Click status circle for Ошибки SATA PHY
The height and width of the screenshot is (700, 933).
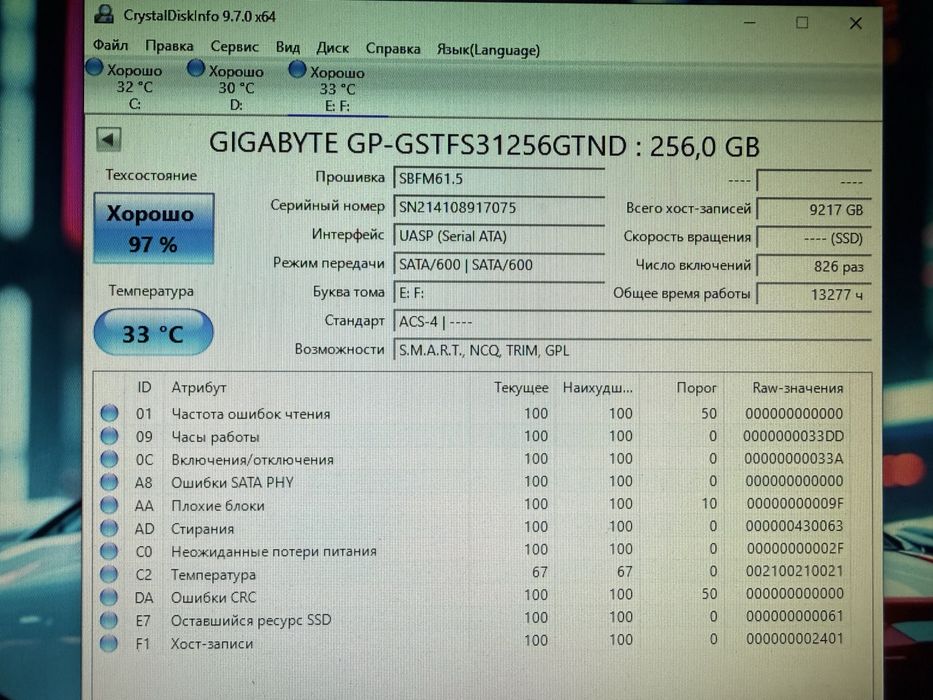click(109, 482)
